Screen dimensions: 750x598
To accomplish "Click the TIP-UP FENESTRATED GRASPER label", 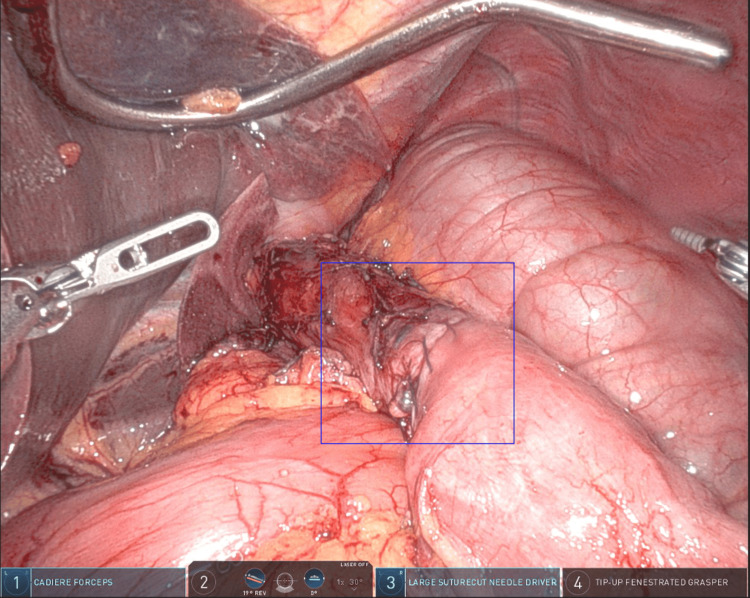I will [662, 582].
